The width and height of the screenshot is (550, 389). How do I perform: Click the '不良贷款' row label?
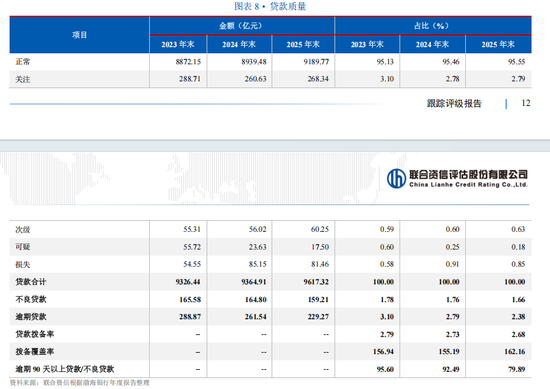31,299
